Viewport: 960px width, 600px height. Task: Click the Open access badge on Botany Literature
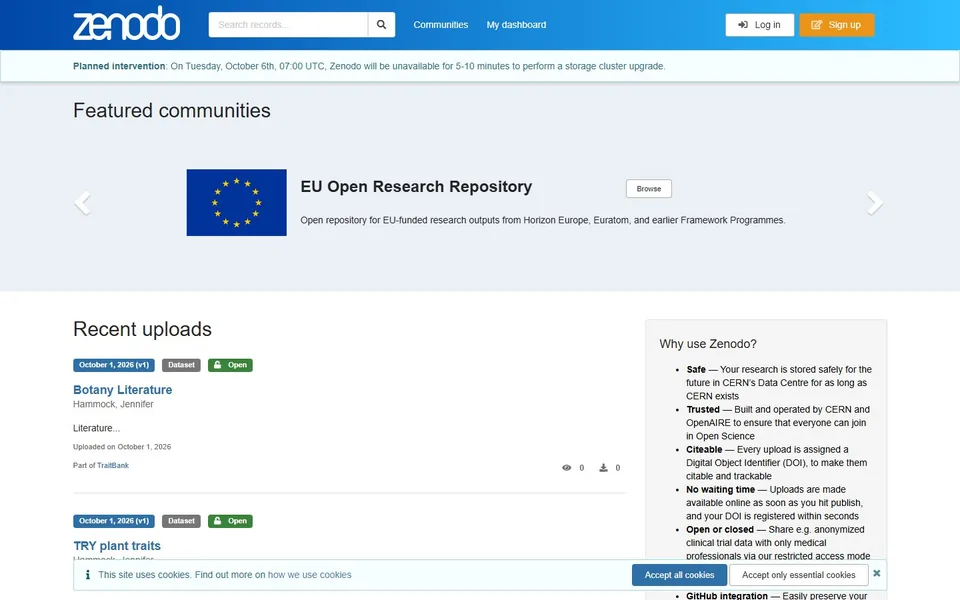click(230, 365)
